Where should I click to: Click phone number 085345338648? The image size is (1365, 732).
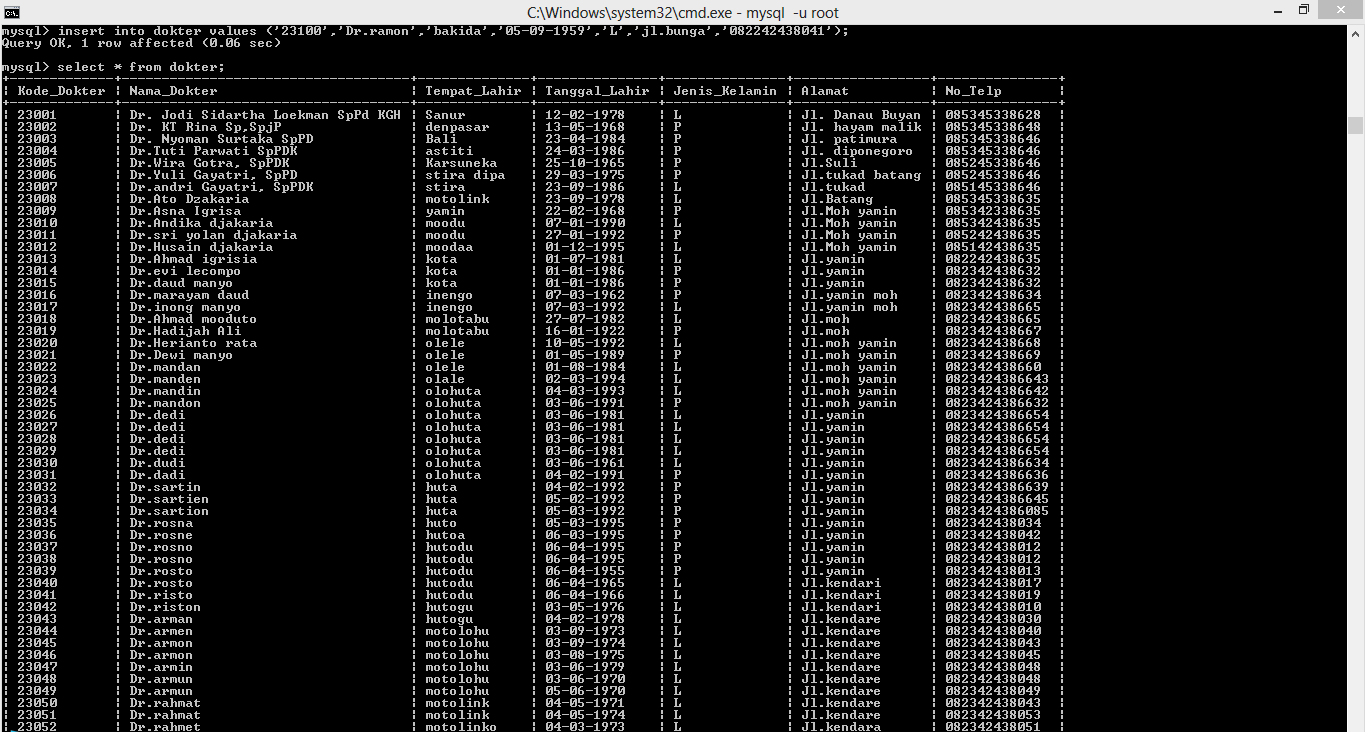tap(993, 127)
